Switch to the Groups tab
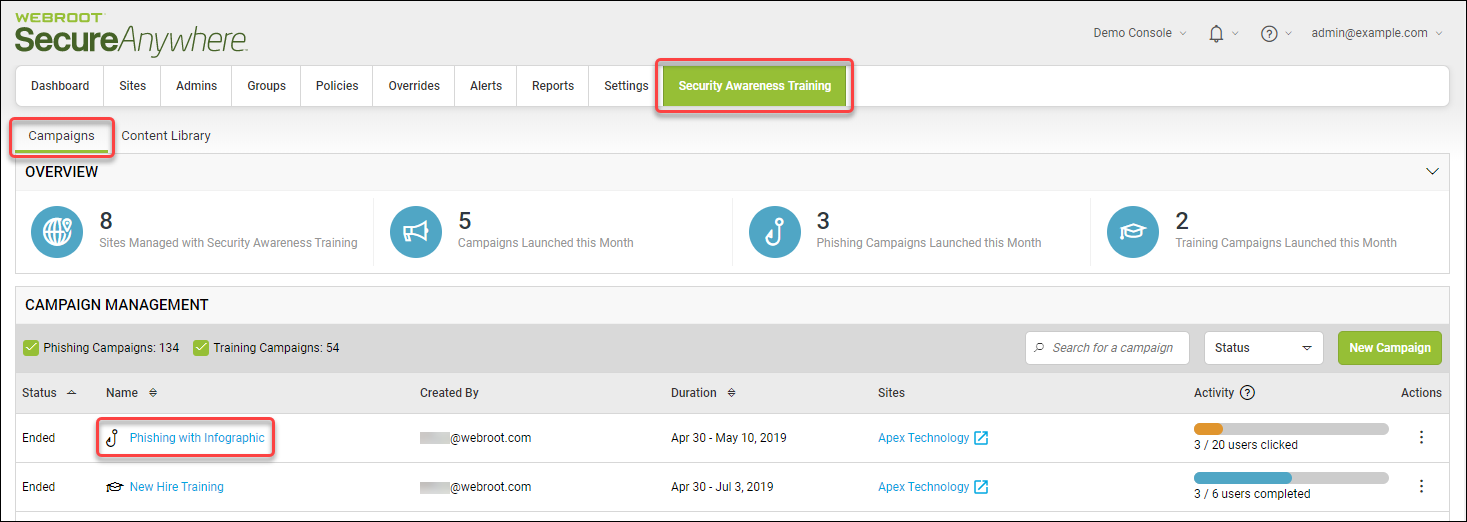The height and width of the screenshot is (522, 1467). click(267, 86)
